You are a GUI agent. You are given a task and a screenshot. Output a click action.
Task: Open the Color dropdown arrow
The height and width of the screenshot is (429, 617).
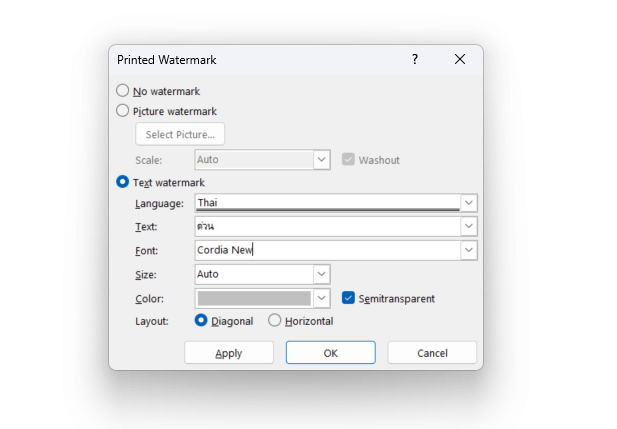point(321,298)
